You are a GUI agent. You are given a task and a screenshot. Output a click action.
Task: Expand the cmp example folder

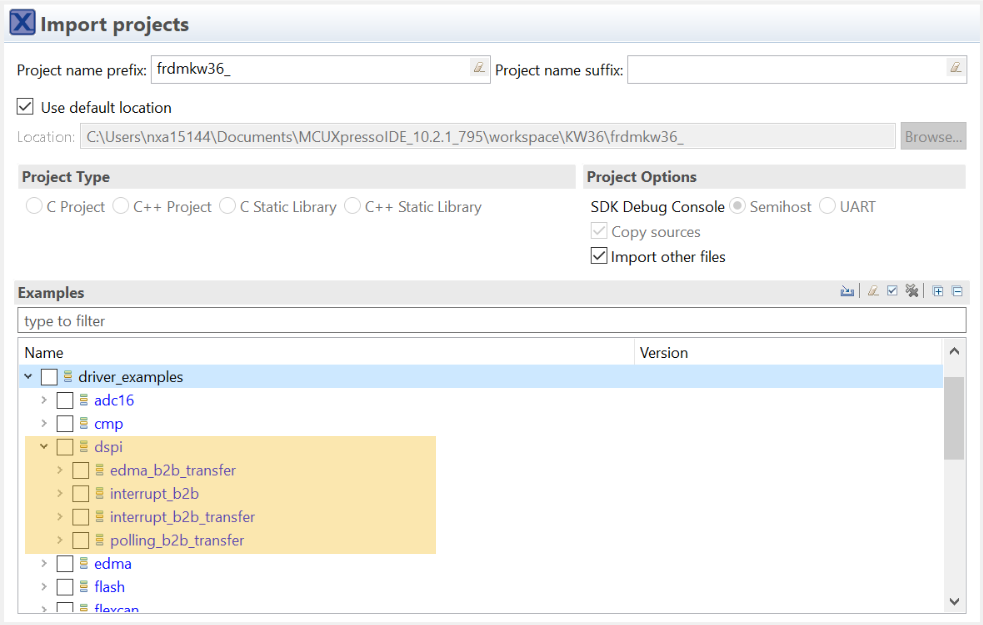click(44, 424)
